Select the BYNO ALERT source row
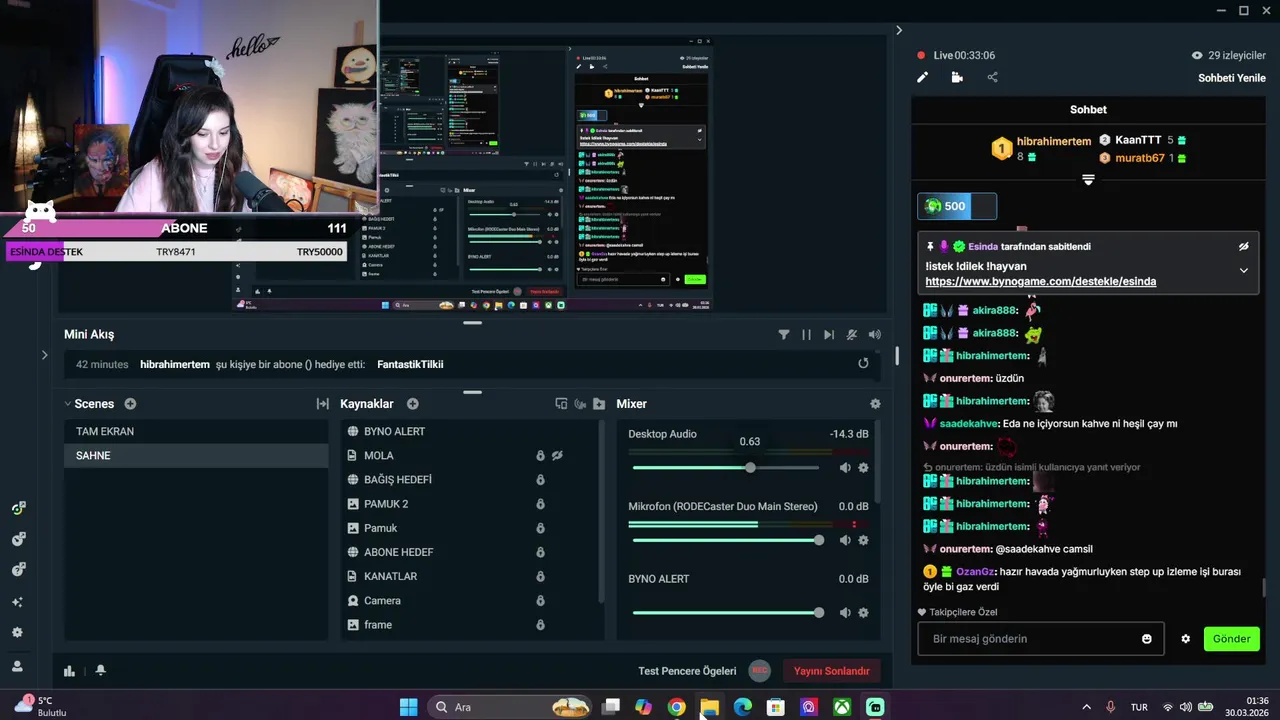1280x720 pixels. 470,432
